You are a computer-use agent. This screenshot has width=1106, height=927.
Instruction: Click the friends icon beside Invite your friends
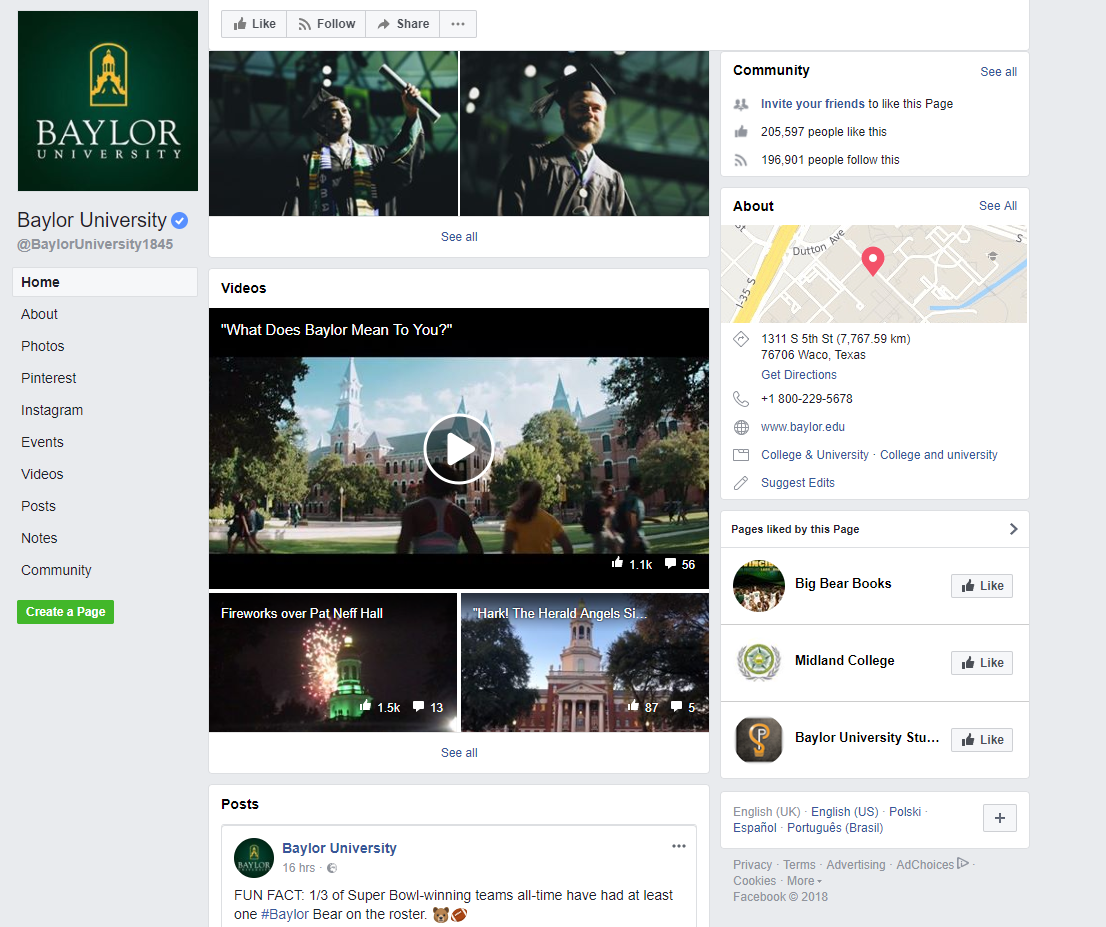click(741, 104)
